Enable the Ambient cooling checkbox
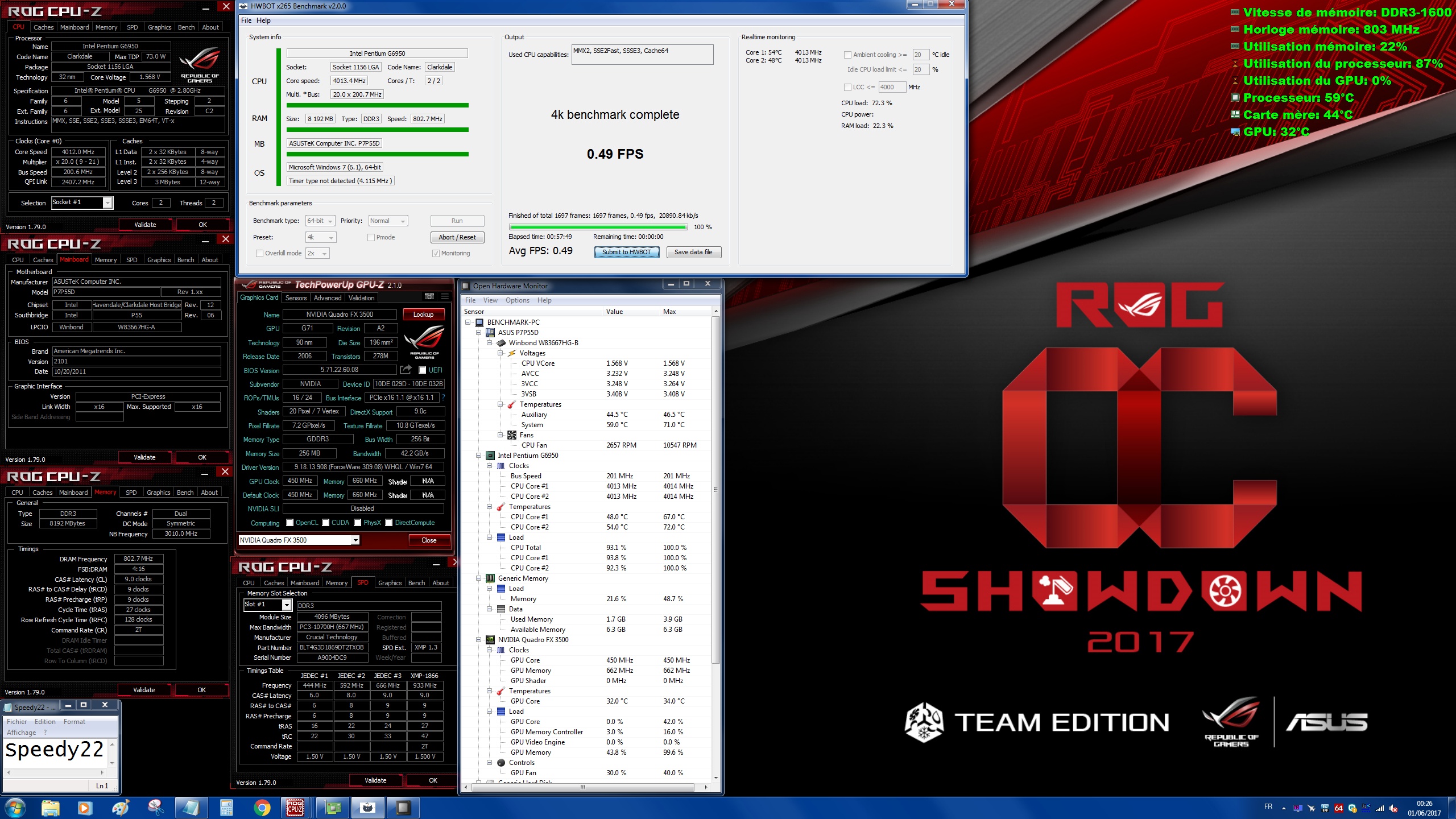Screen dimensions: 1456x819 click(847, 55)
